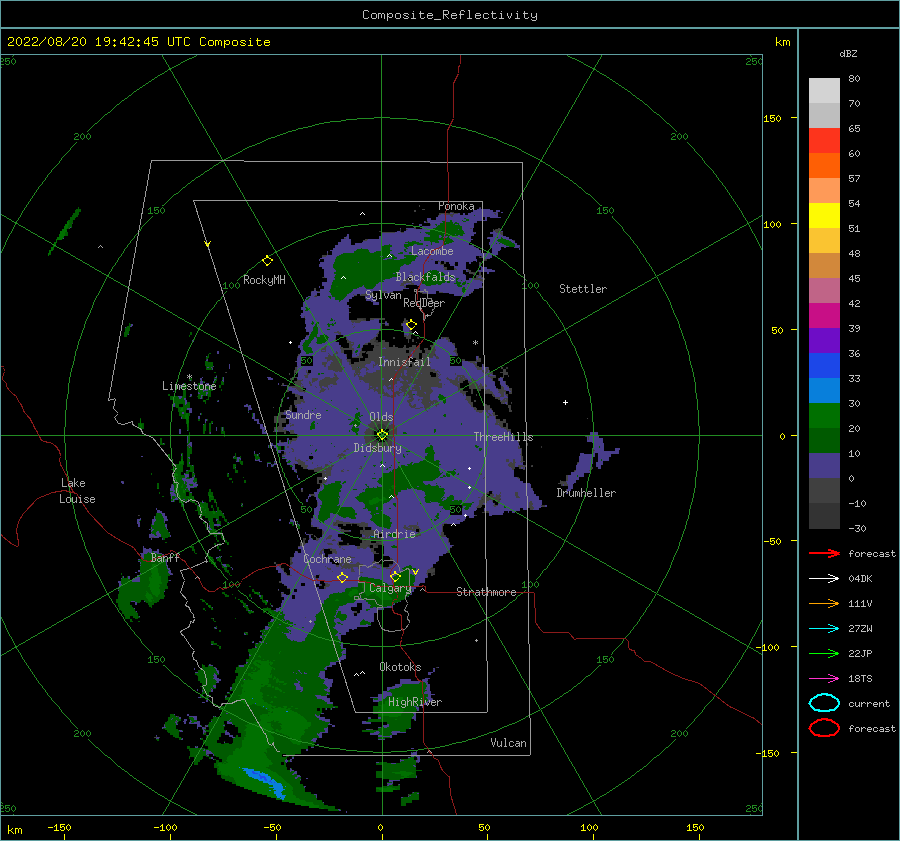Click the -100 label on bottom axis
Image resolution: width=900 pixels, height=841 pixels.
(165, 827)
